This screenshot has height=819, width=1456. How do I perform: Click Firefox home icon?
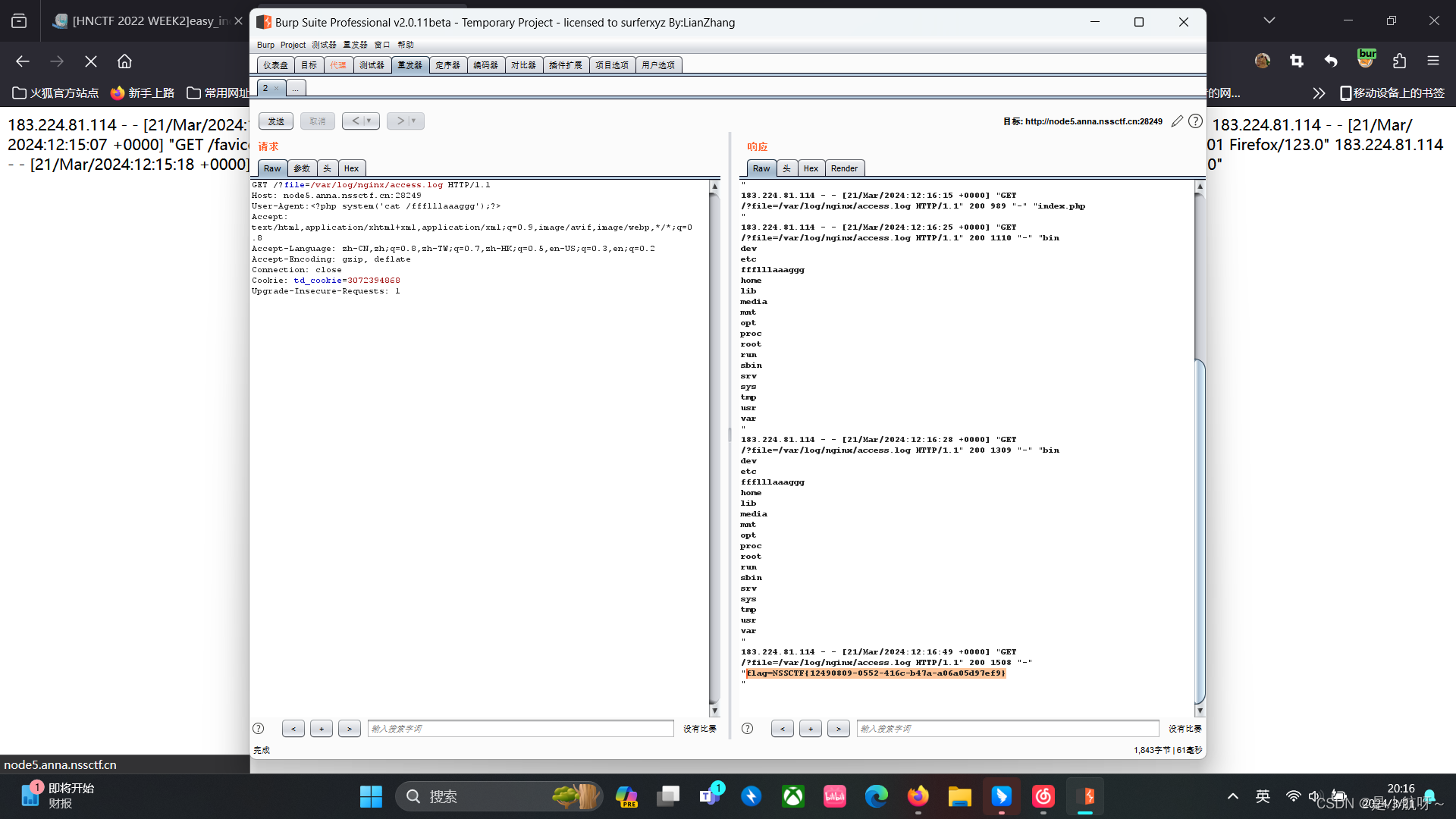point(124,61)
